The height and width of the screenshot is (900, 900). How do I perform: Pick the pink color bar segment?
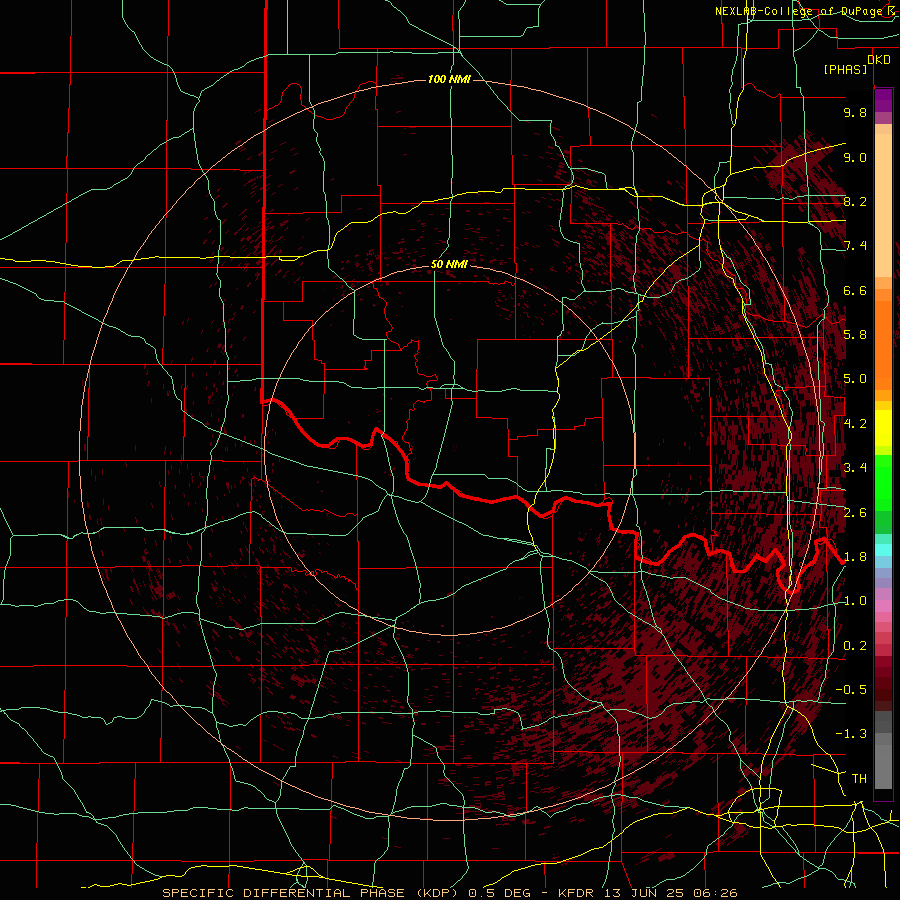883,606
